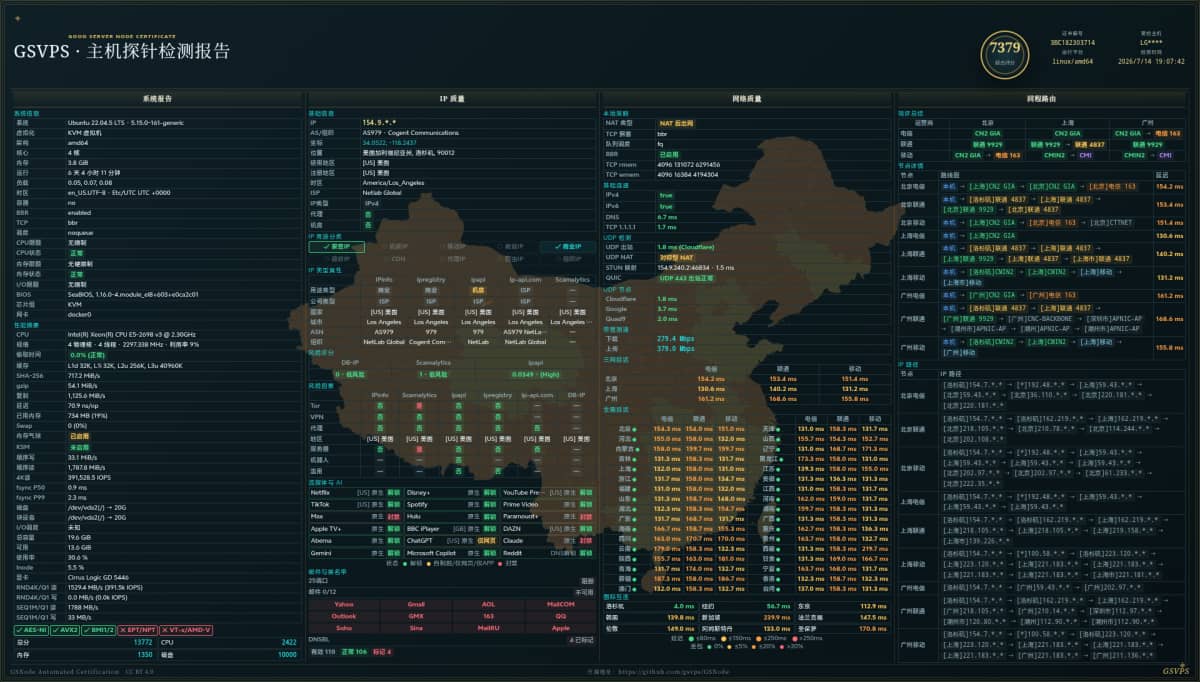Open the github.com/gsvps/GSNode link in the footer
This screenshot has height=682, width=1200.
(x=675, y=671)
